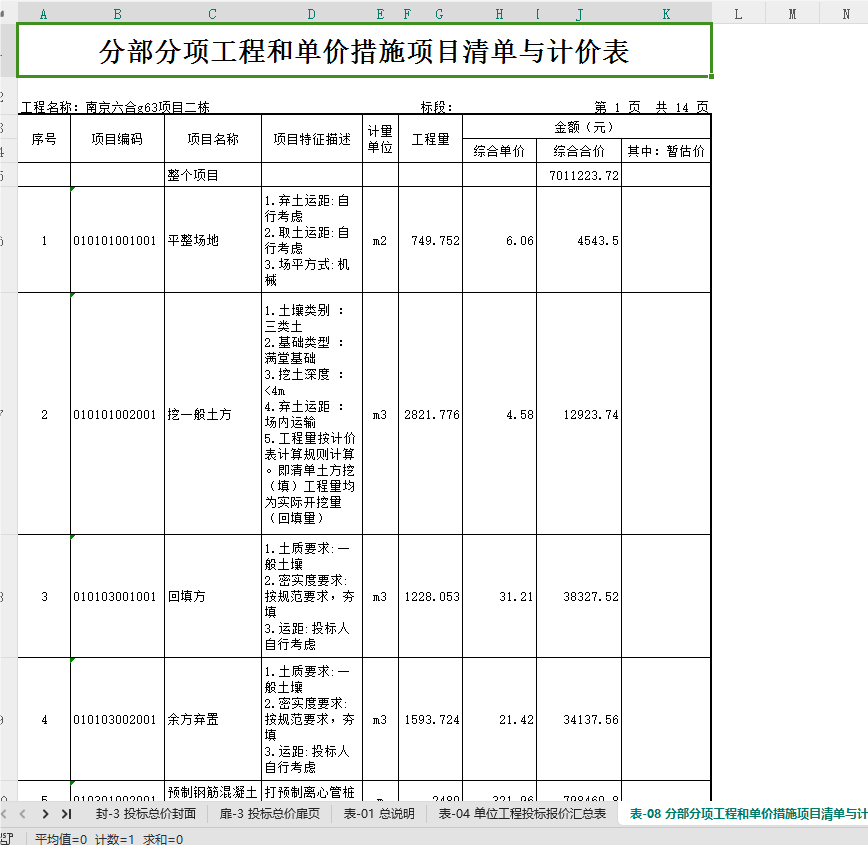Select column G header

[439, 14]
